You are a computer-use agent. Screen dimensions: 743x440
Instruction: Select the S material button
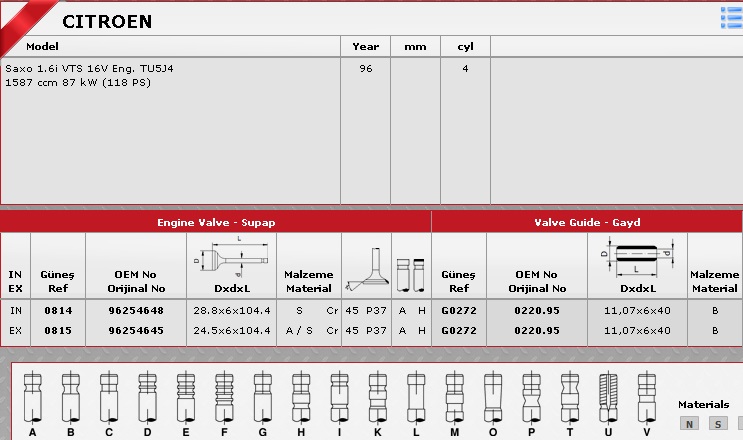click(x=717, y=424)
